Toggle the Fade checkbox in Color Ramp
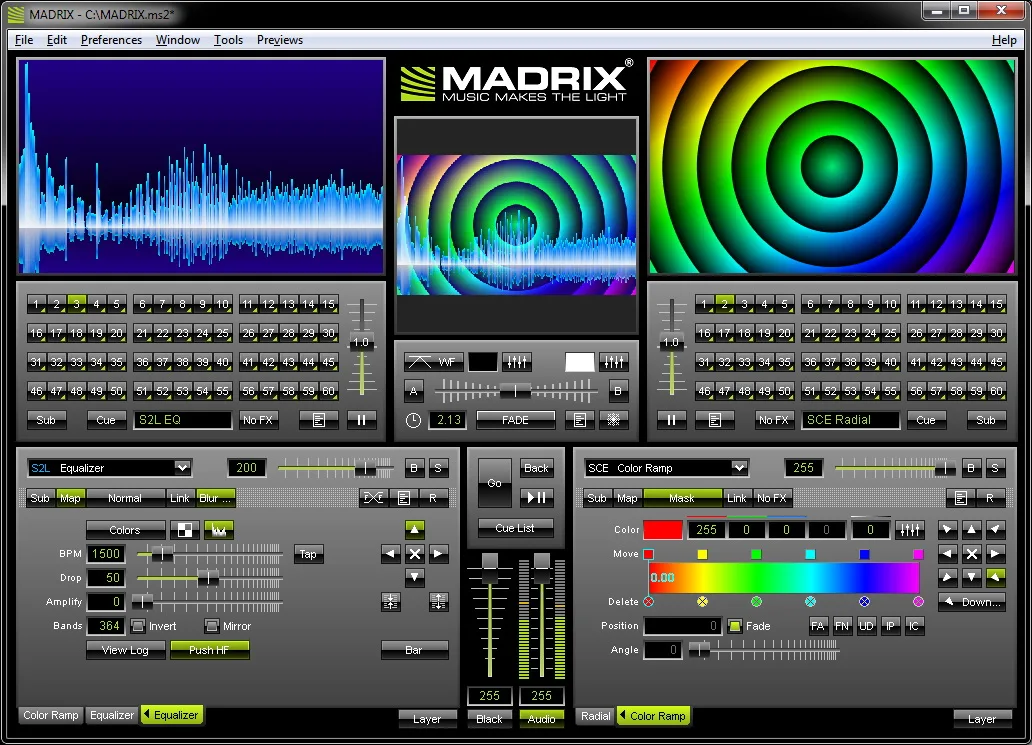 click(x=735, y=626)
